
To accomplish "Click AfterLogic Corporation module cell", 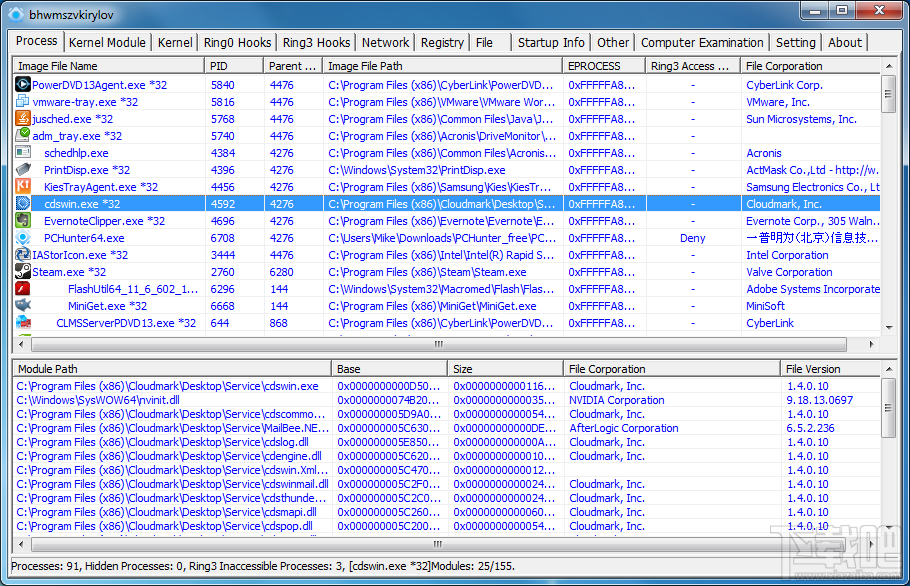I will [624, 428].
